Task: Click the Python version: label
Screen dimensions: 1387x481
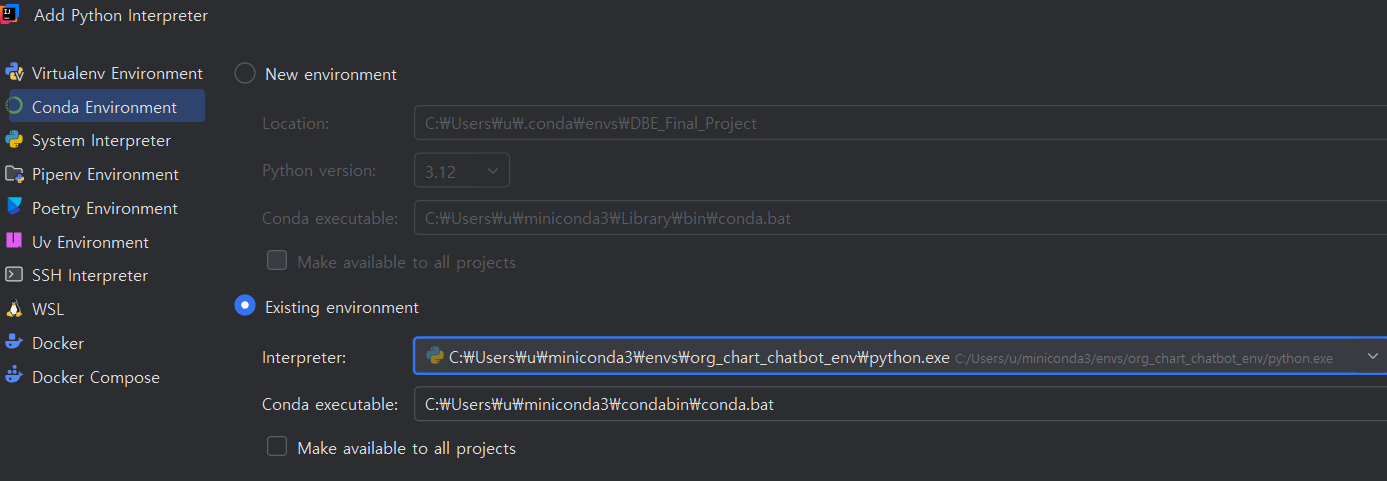Action: coord(319,170)
